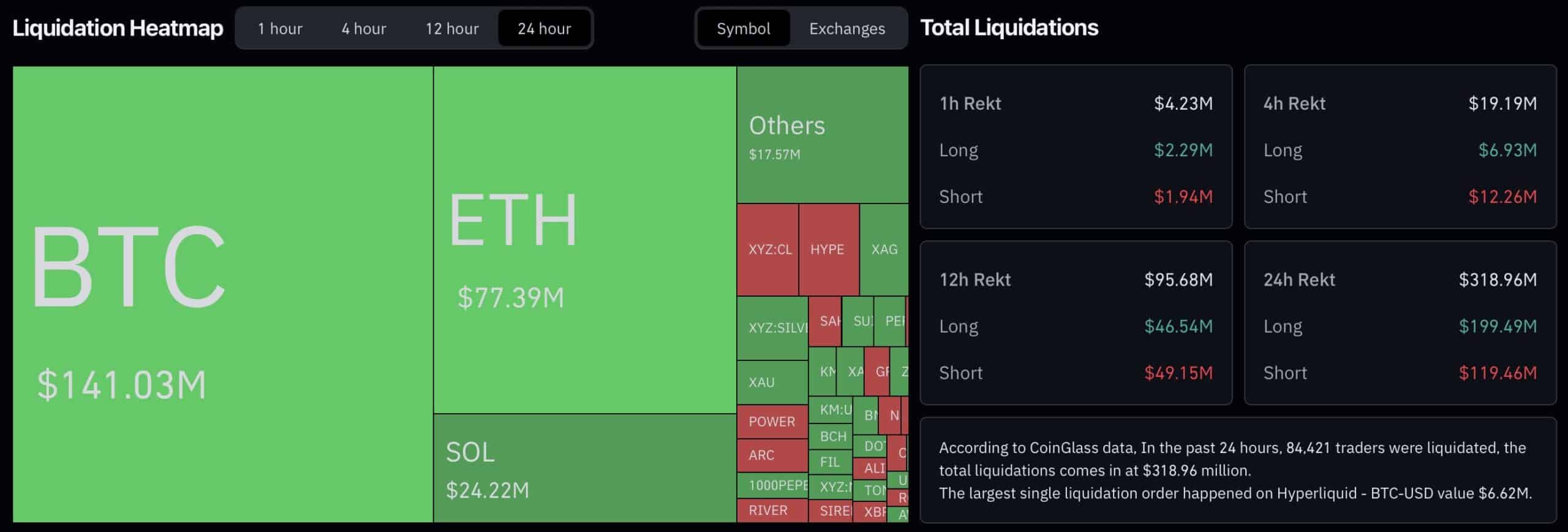Viewport: 1568px width, 532px height.
Task: Select the red XYZ:CL tile
Action: point(768,249)
